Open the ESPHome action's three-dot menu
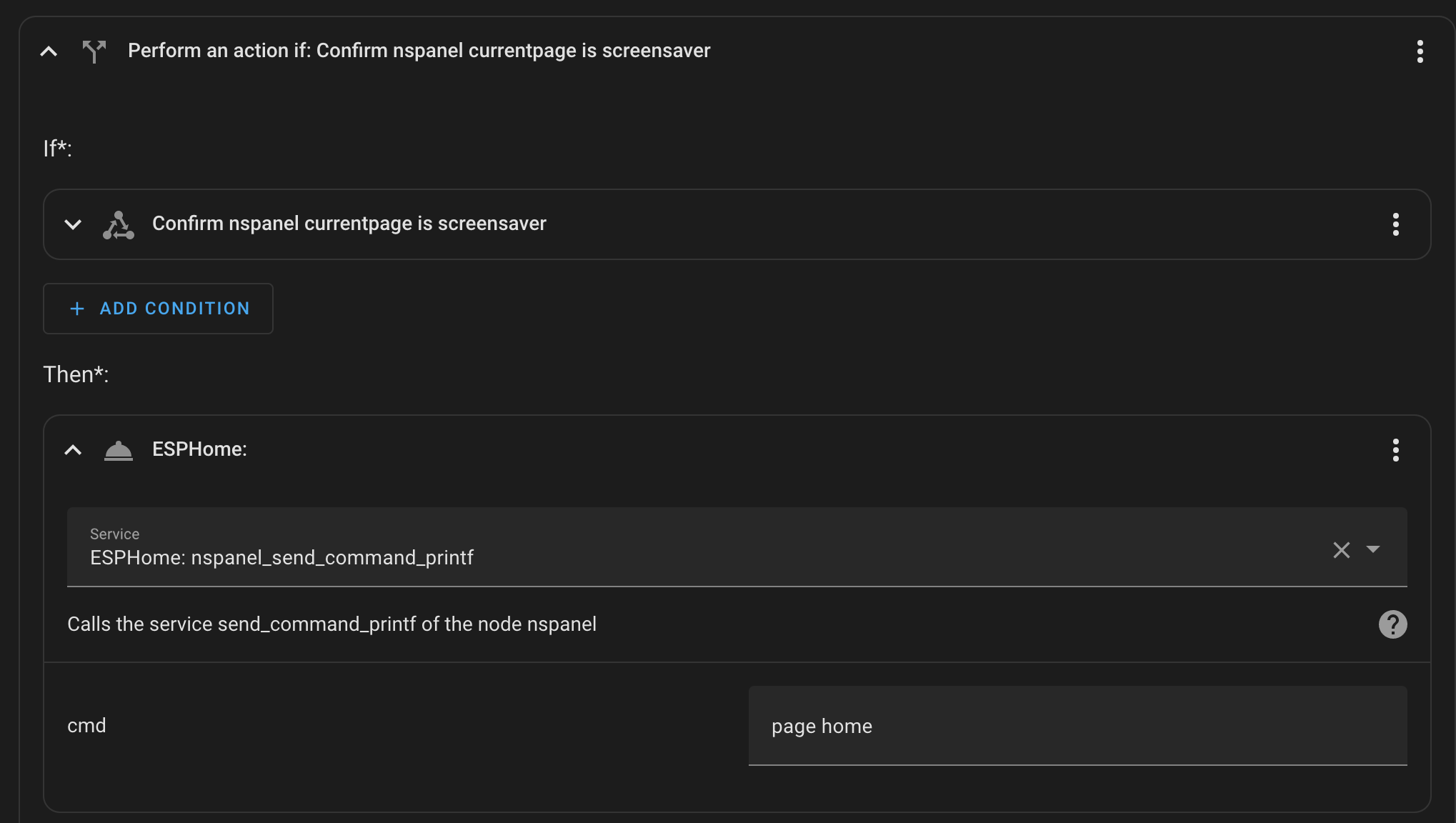 [x=1395, y=450]
